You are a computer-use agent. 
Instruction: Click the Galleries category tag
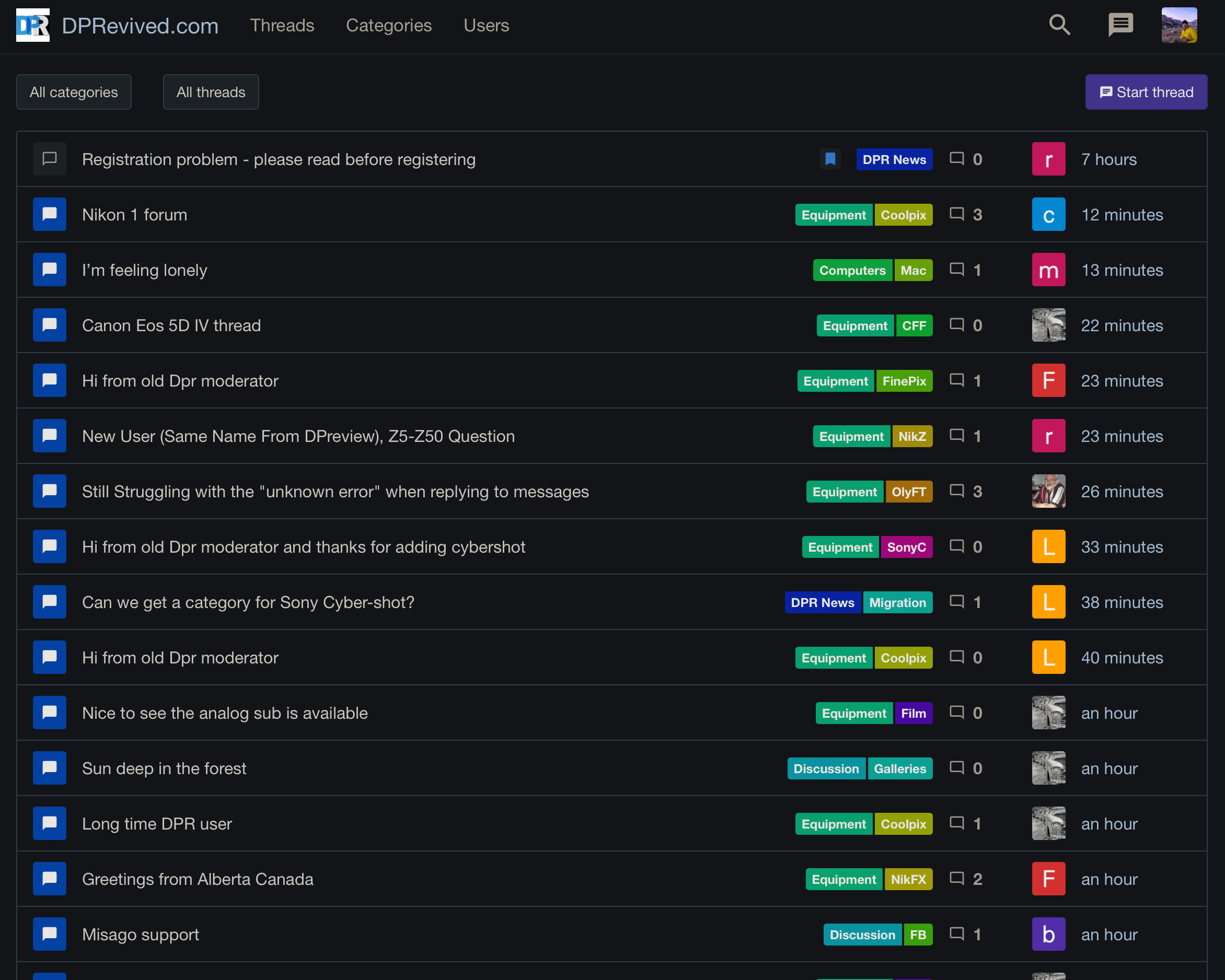tap(899, 768)
